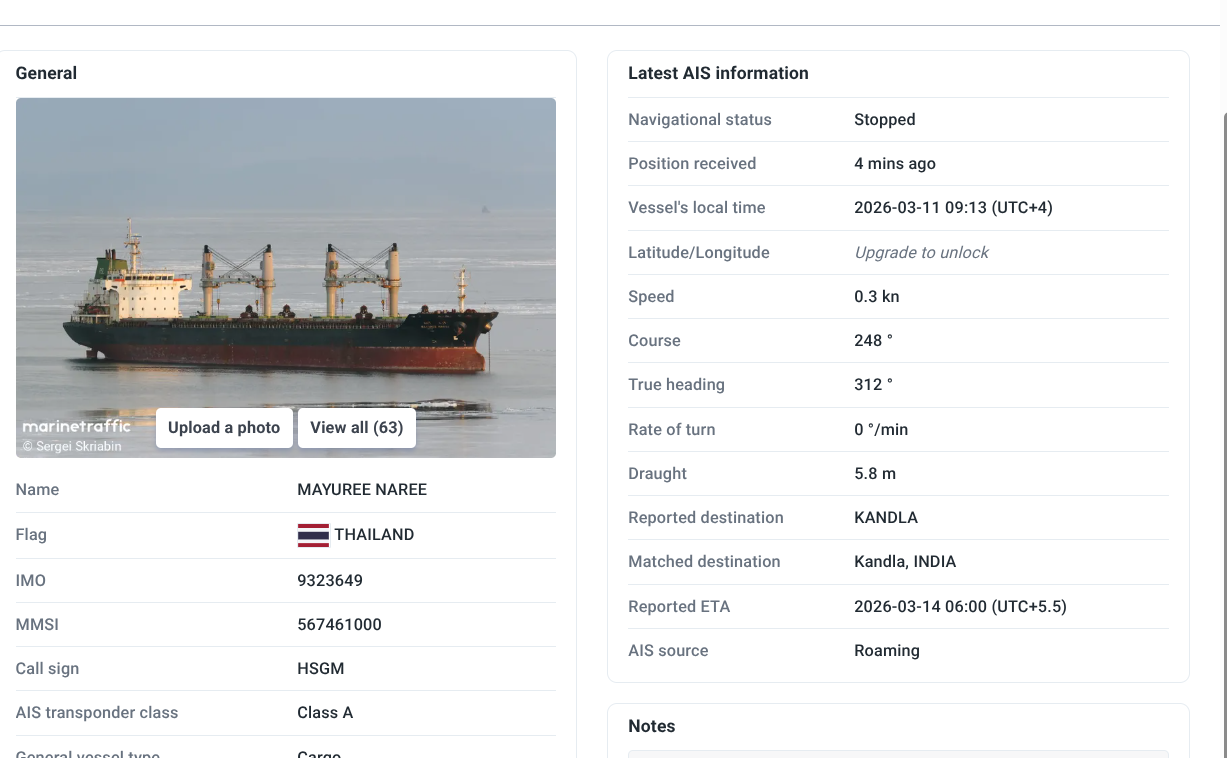Image resolution: width=1227 pixels, height=758 pixels.
Task: Select the draught value 5.8 m
Action: click(875, 474)
